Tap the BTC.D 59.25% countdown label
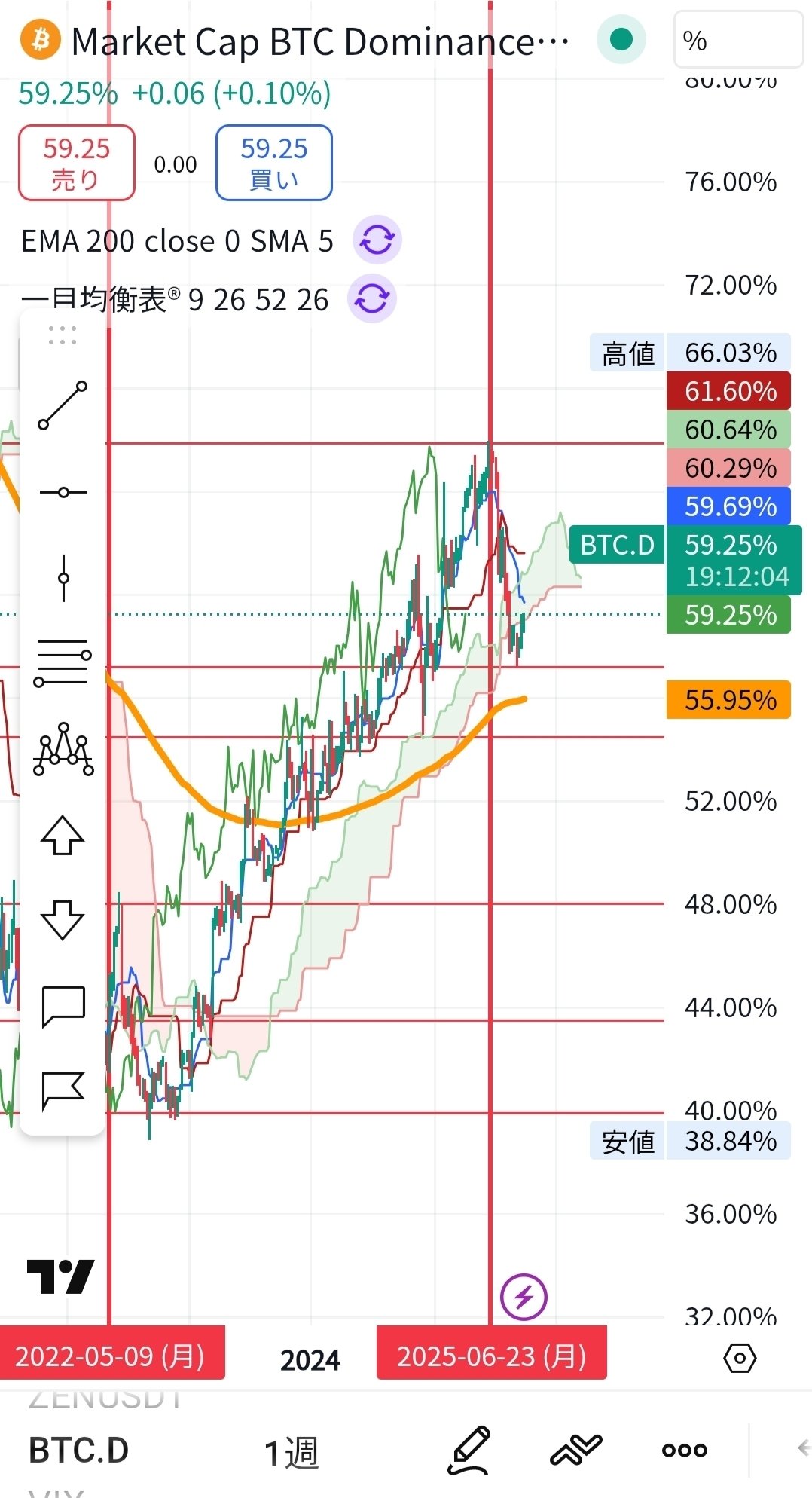812x1498 pixels. [x=686, y=560]
